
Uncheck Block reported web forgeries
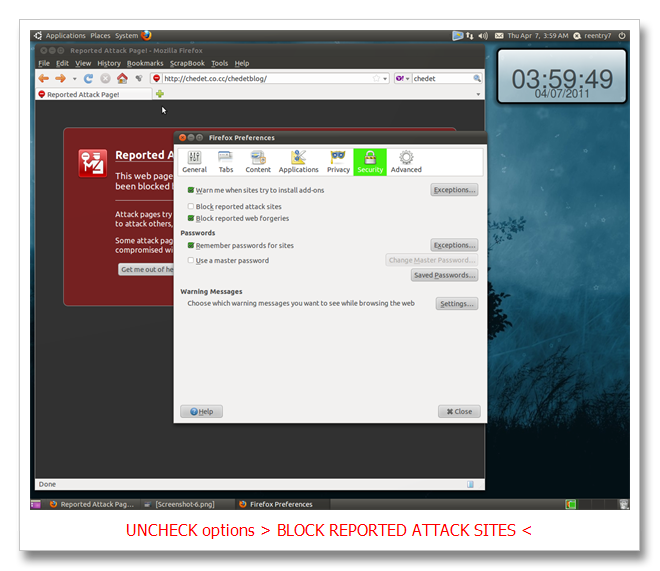tap(191, 218)
